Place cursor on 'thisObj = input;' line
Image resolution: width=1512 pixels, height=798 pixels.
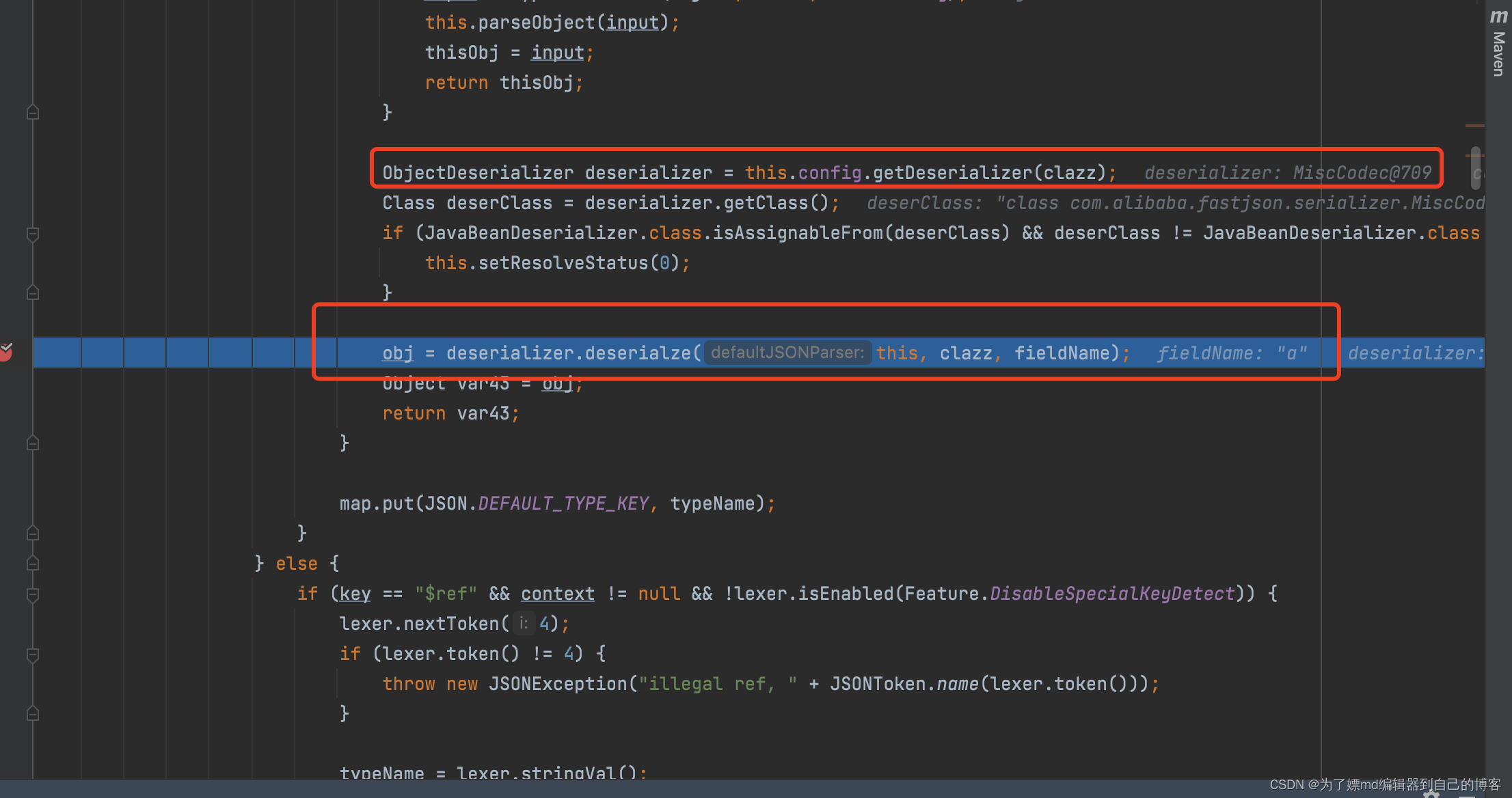[509, 53]
